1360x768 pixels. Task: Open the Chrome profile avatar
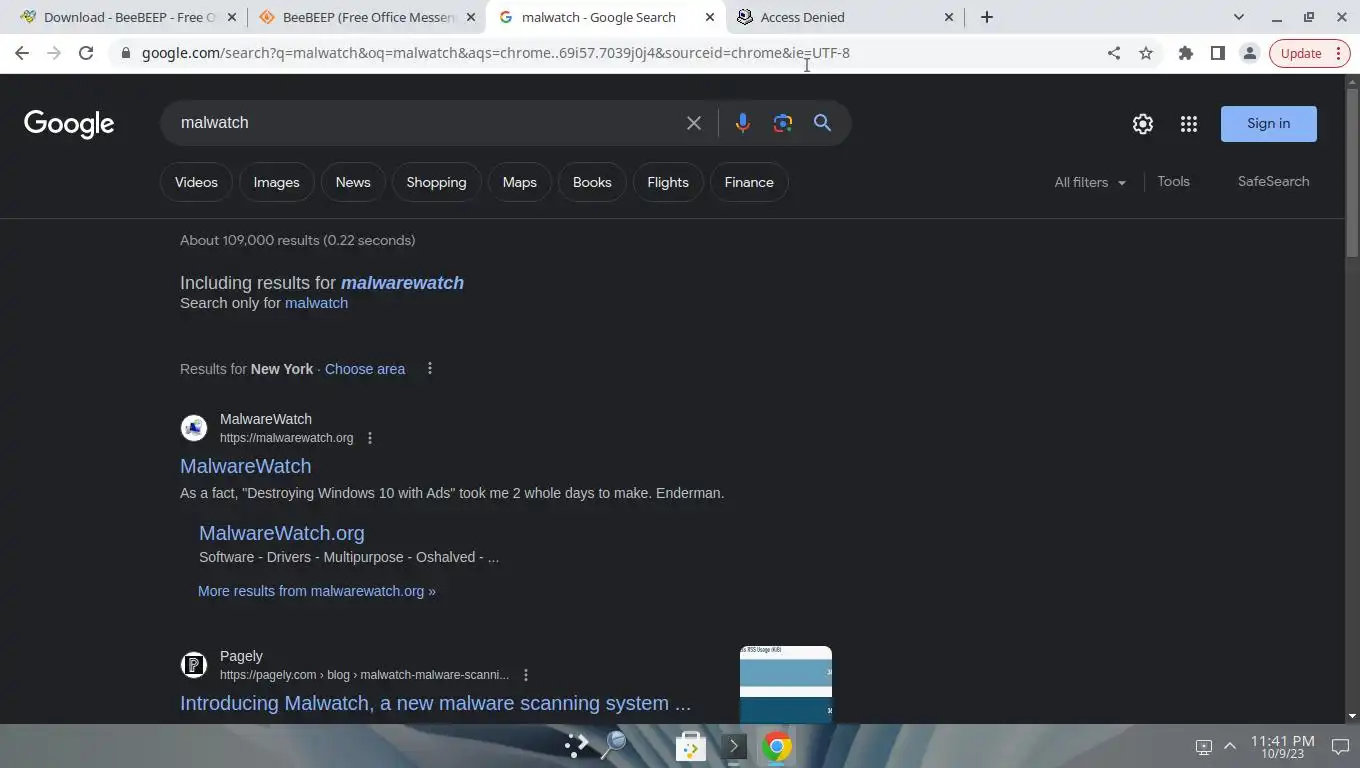pyautogui.click(x=1250, y=53)
